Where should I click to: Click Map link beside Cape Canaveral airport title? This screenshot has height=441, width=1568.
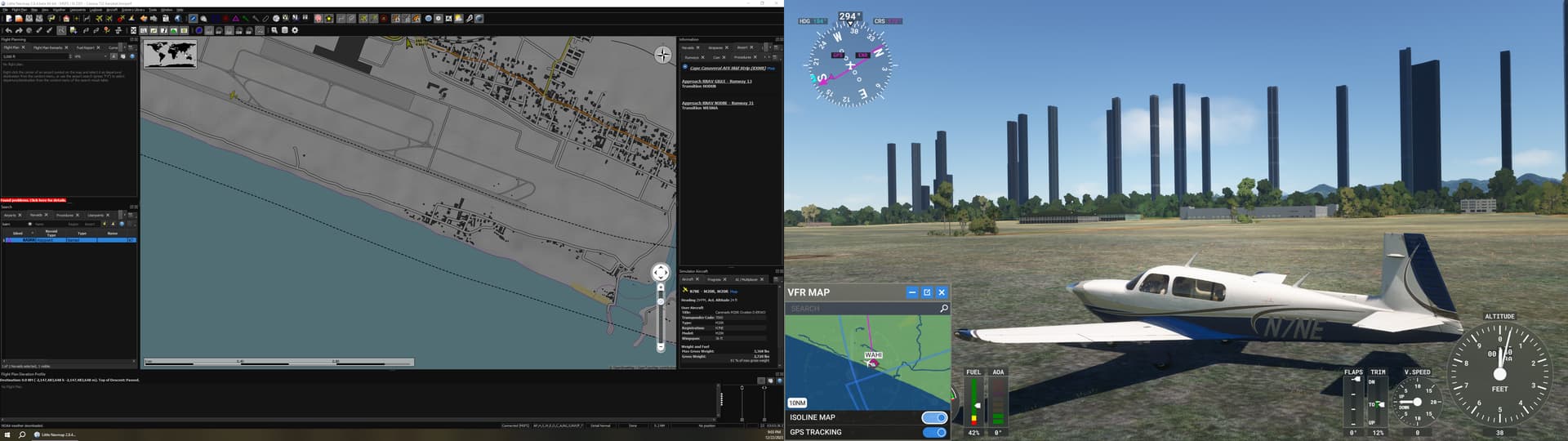(771, 69)
